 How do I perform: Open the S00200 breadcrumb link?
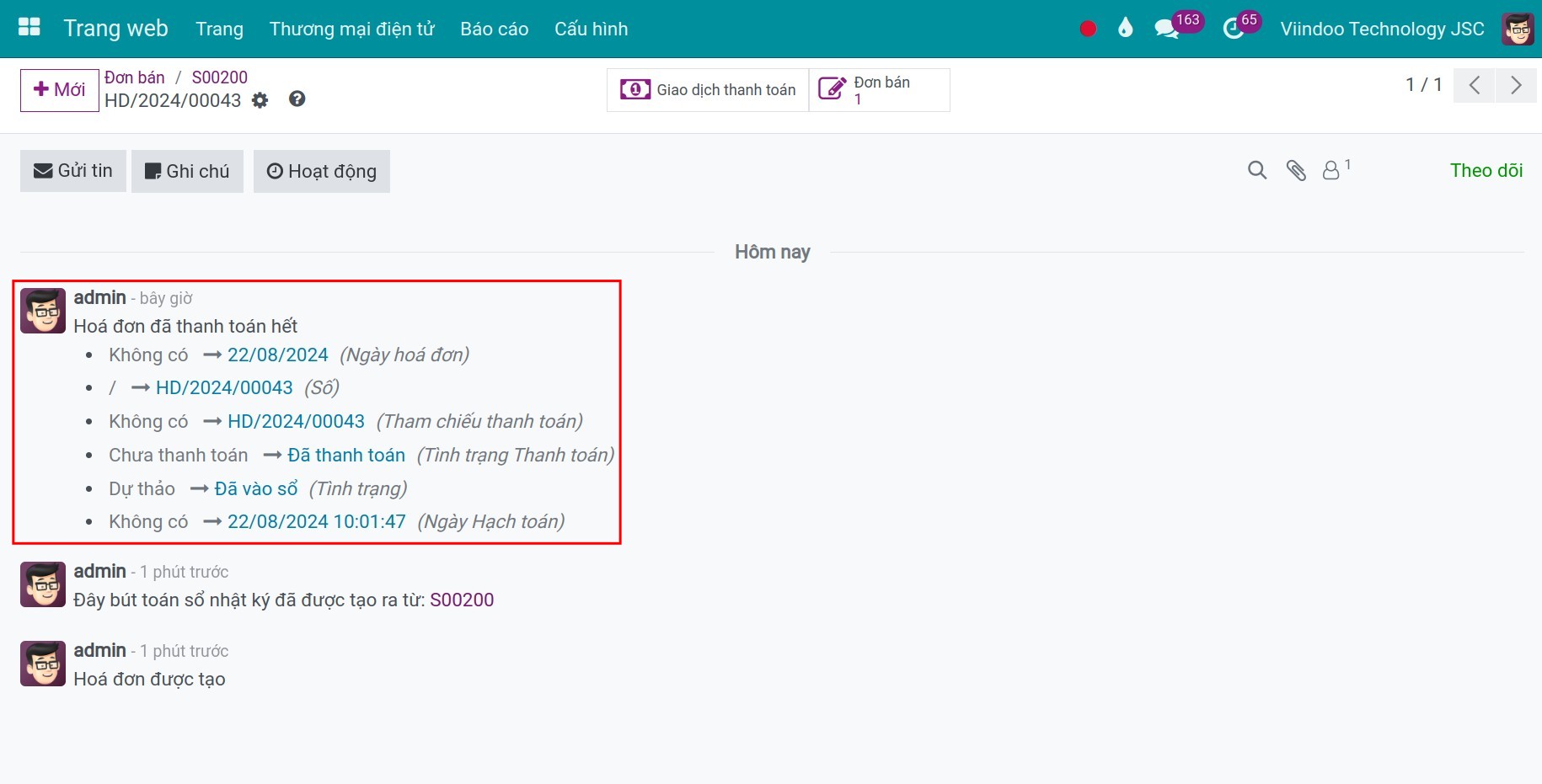(x=220, y=77)
